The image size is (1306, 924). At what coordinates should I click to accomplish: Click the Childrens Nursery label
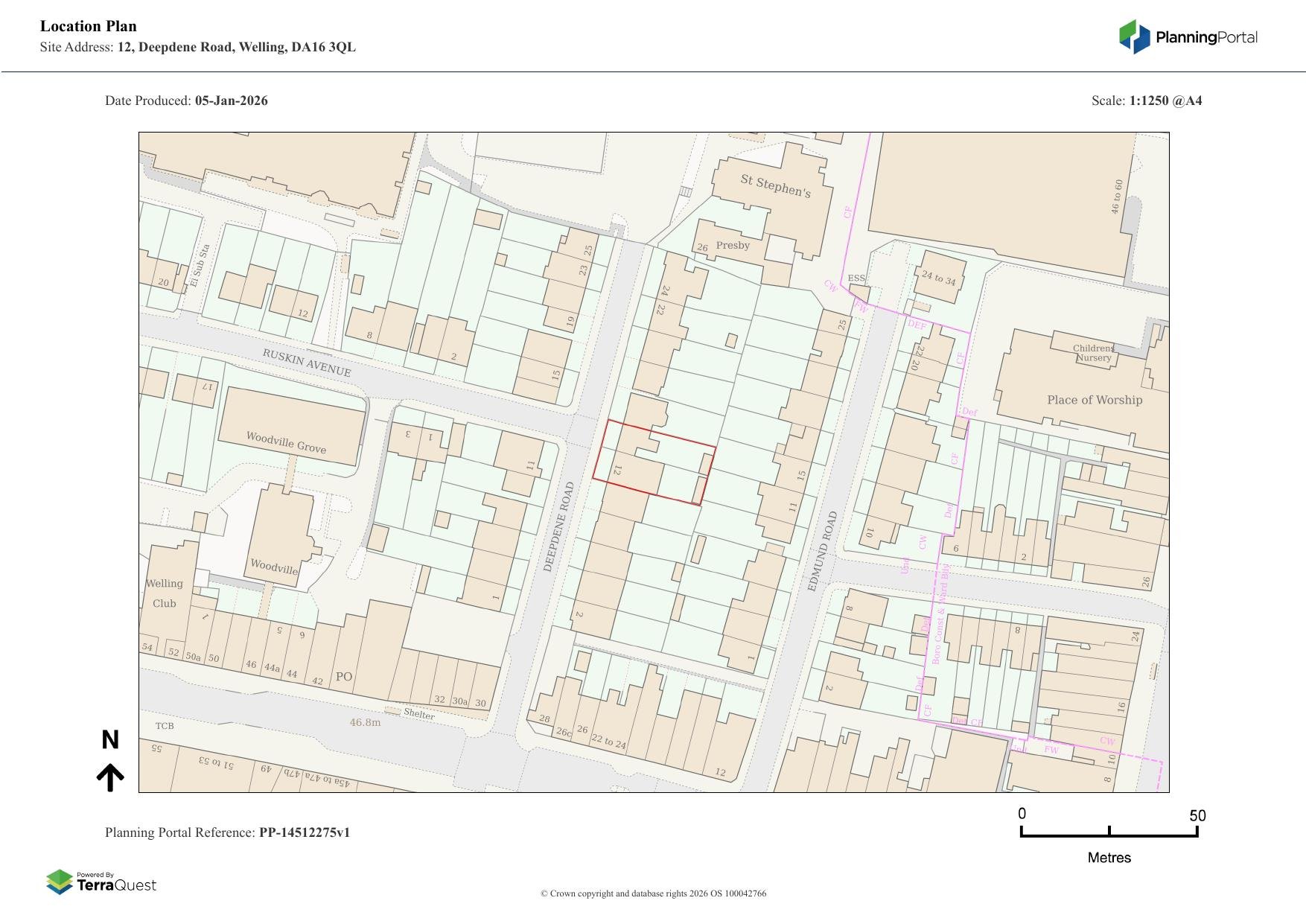point(1093,353)
